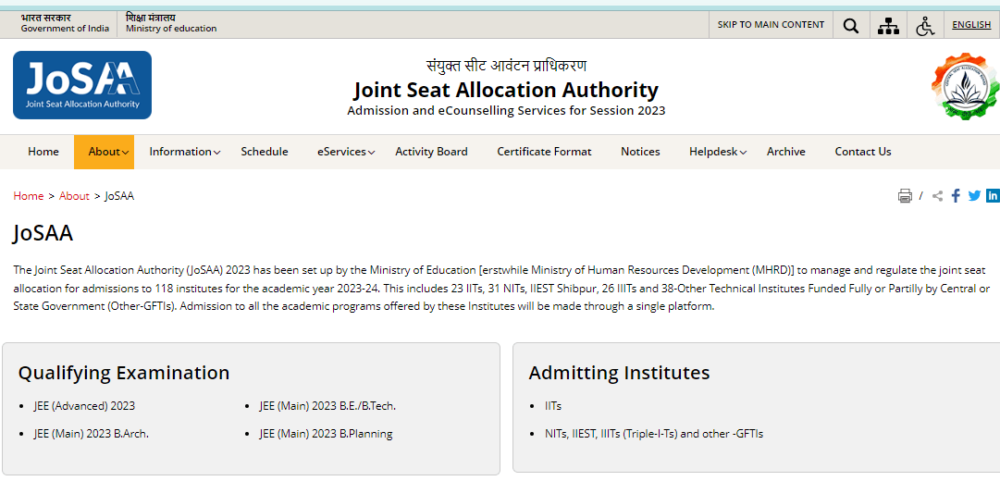The image size is (1000, 481).
Task: Click Government of India text
Action: [x=64, y=29]
